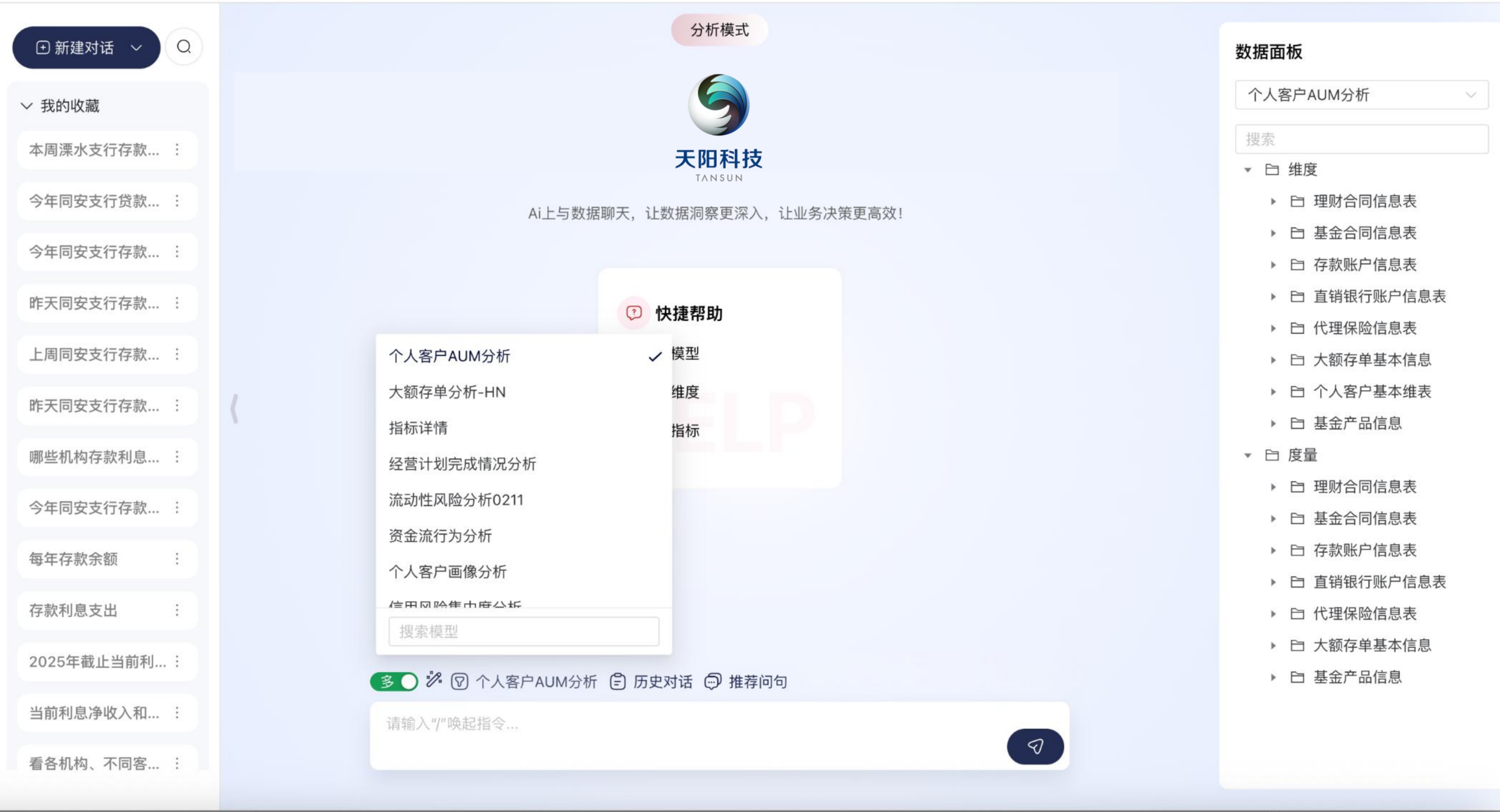Collapse the left sidebar with the arrow handle
Screen dimensions: 1500x812
(x=234, y=408)
